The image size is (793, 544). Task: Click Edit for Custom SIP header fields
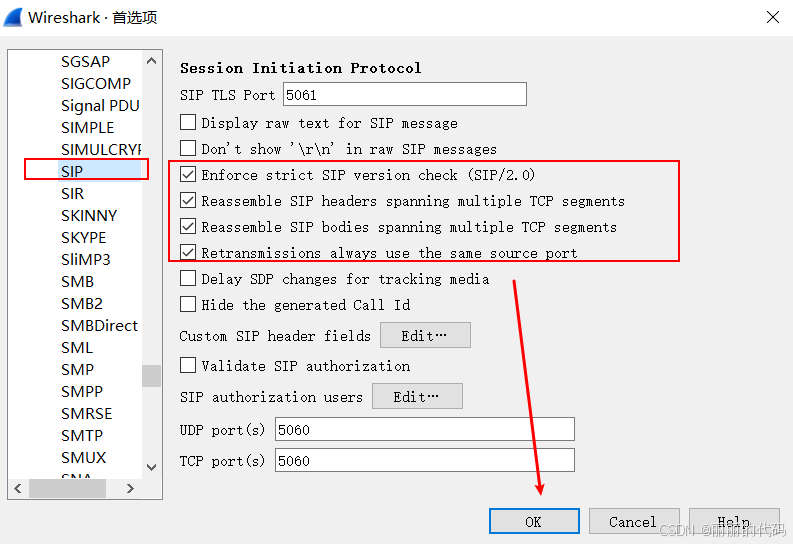click(425, 335)
